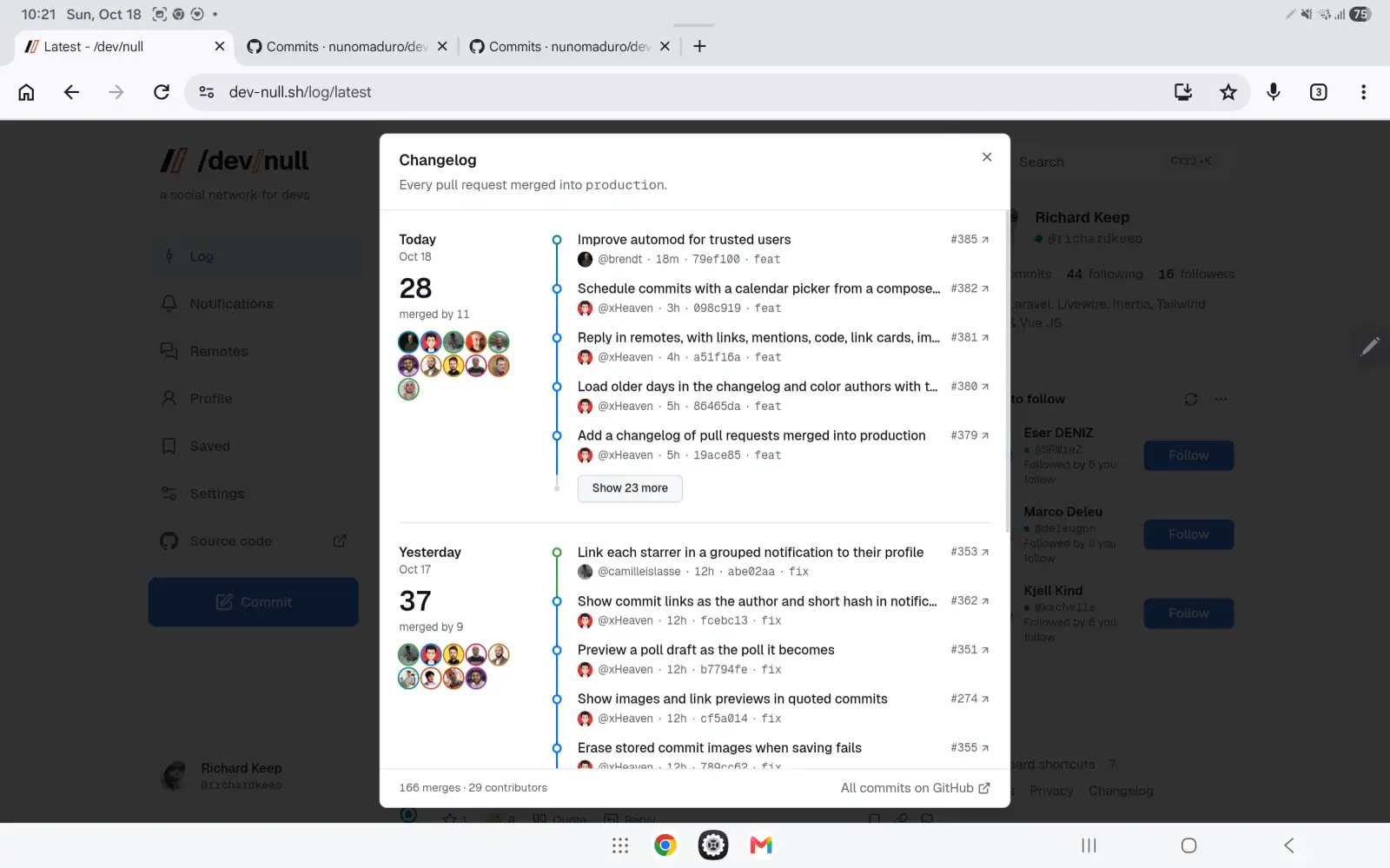Open Chrome three-dot menu
The image size is (1390, 868).
coord(1364,92)
